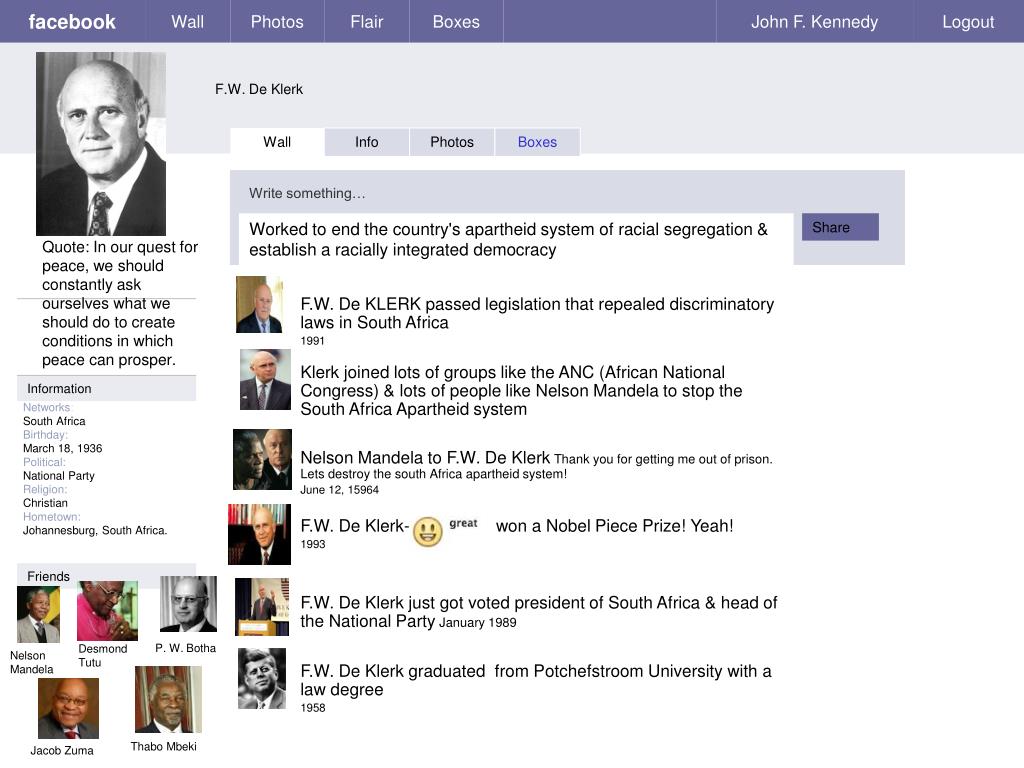1024x768 pixels.
Task: Click the F.W. De Klerk profile name
Action: pyautogui.click(x=259, y=89)
